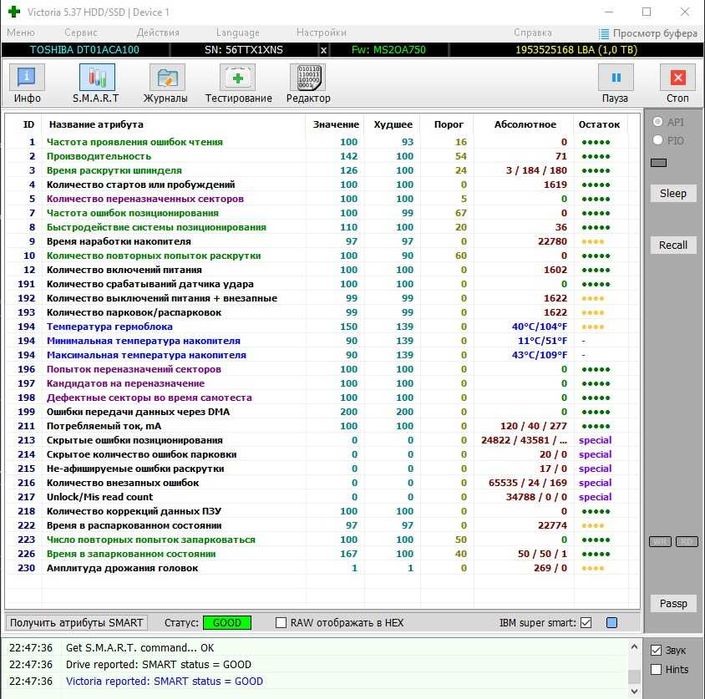705x699 pixels.
Task: Select row Время в запаркованном состоянии
Action: click(x=322, y=554)
